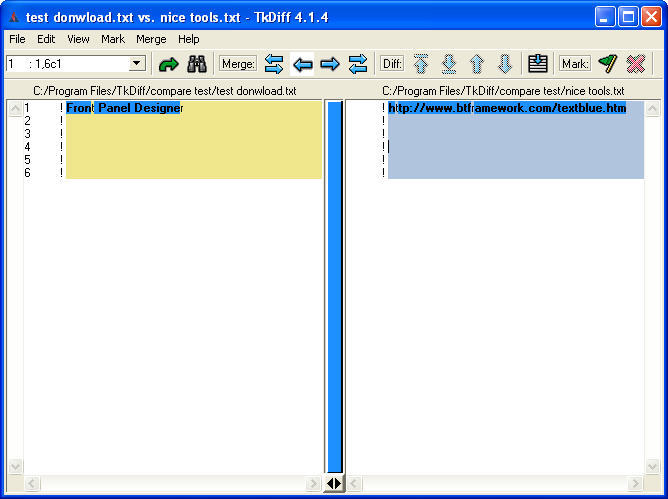The height and width of the screenshot is (499, 668).
Task: Click right pane vertical scroll down arrow
Action: tap(652, 466)
